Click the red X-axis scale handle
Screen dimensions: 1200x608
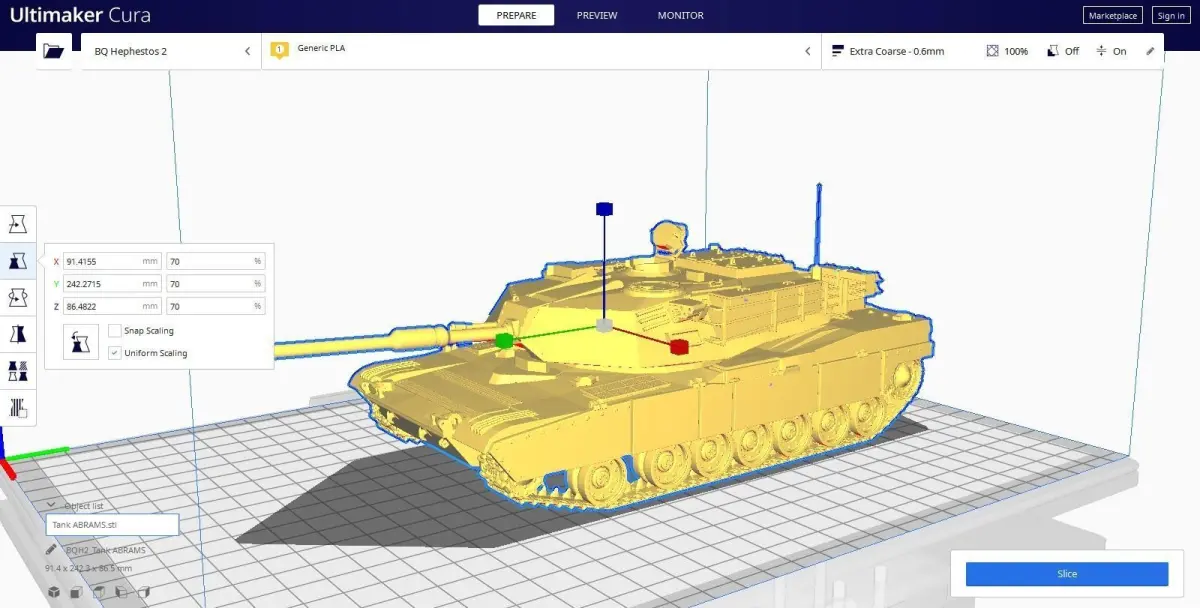(x=679, y=346)
